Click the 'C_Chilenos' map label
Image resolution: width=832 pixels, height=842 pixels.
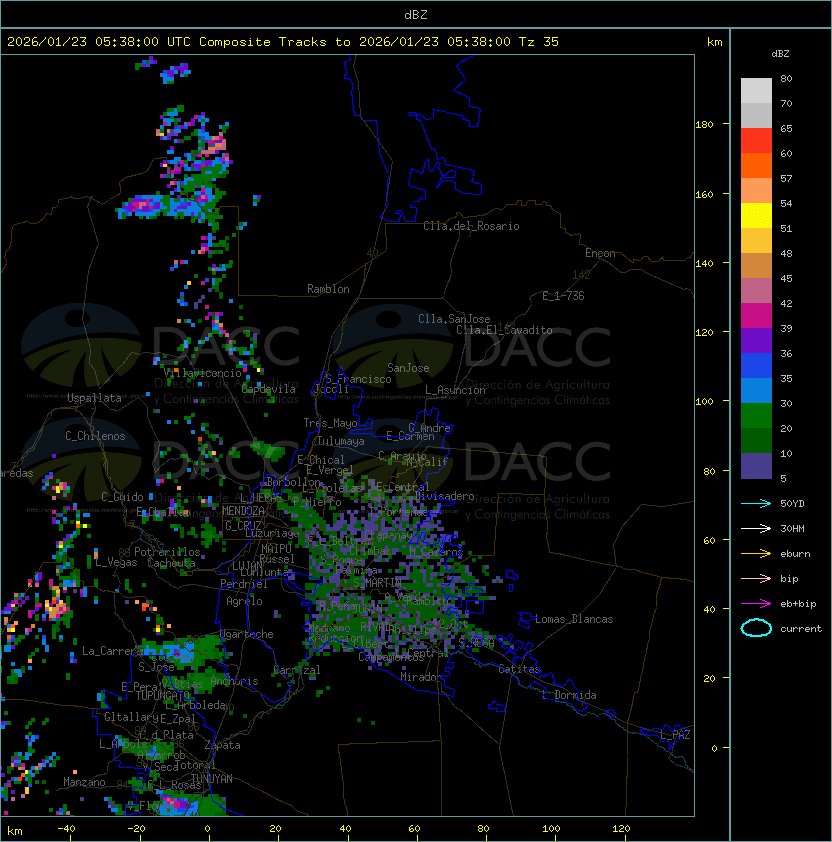(95, 436)
